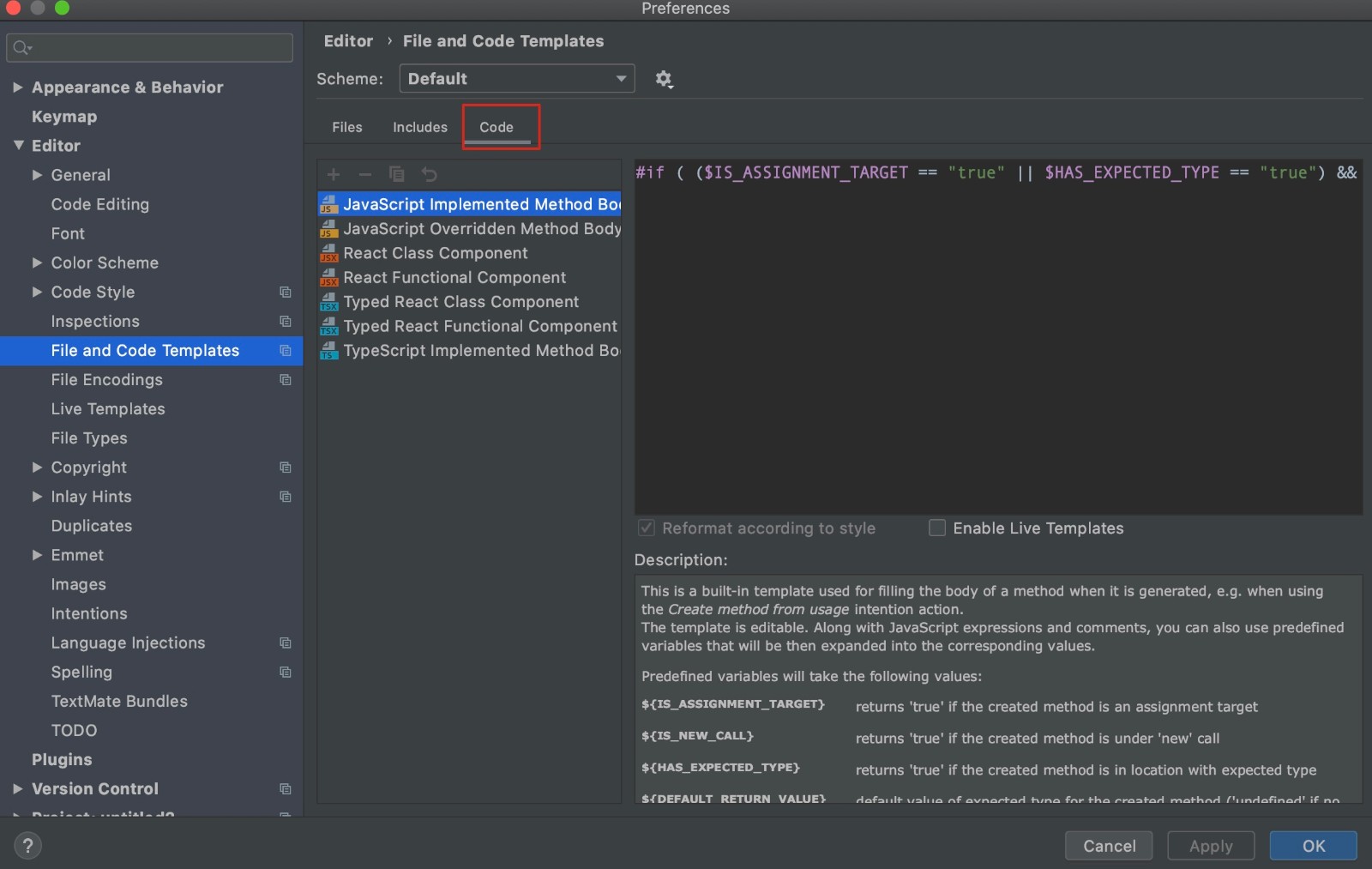
Task: Open Plugins settings
Action: [62, 760]
